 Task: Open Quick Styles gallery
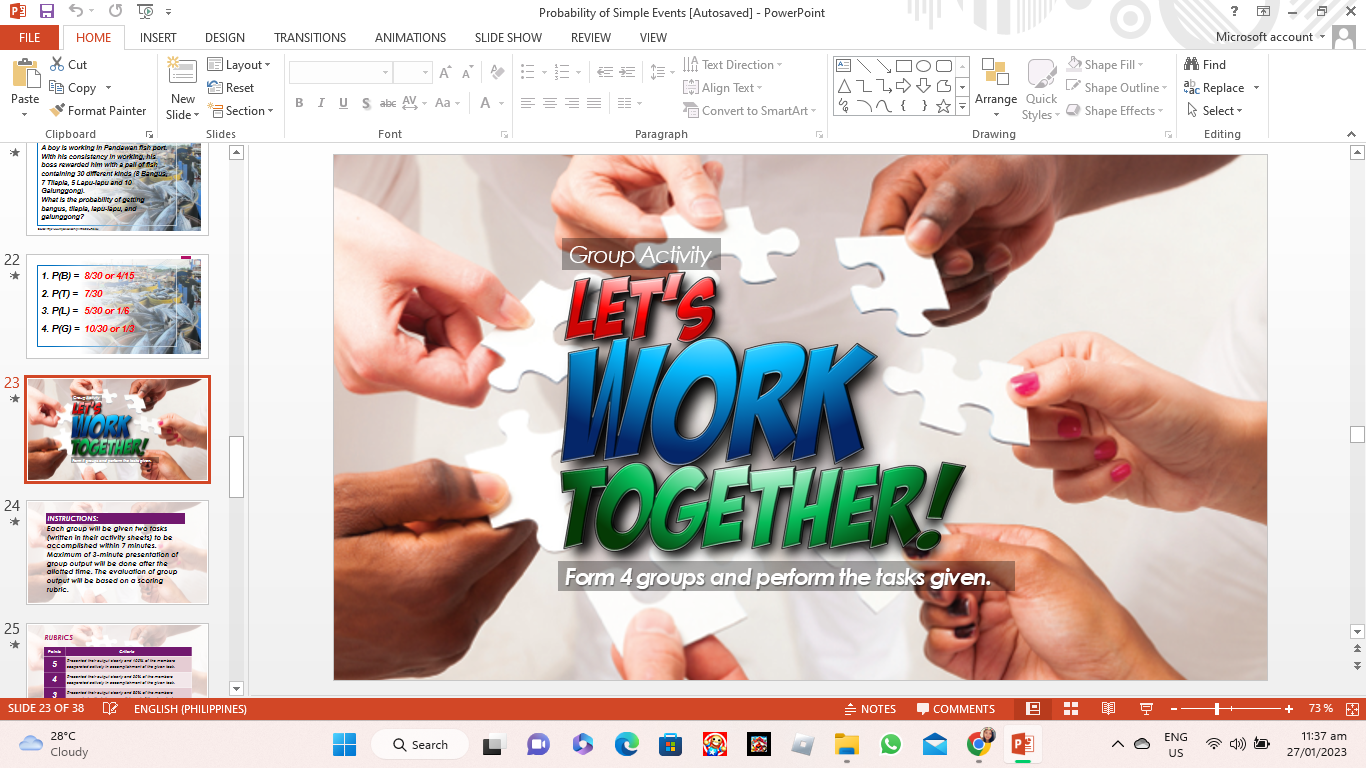1041,90
